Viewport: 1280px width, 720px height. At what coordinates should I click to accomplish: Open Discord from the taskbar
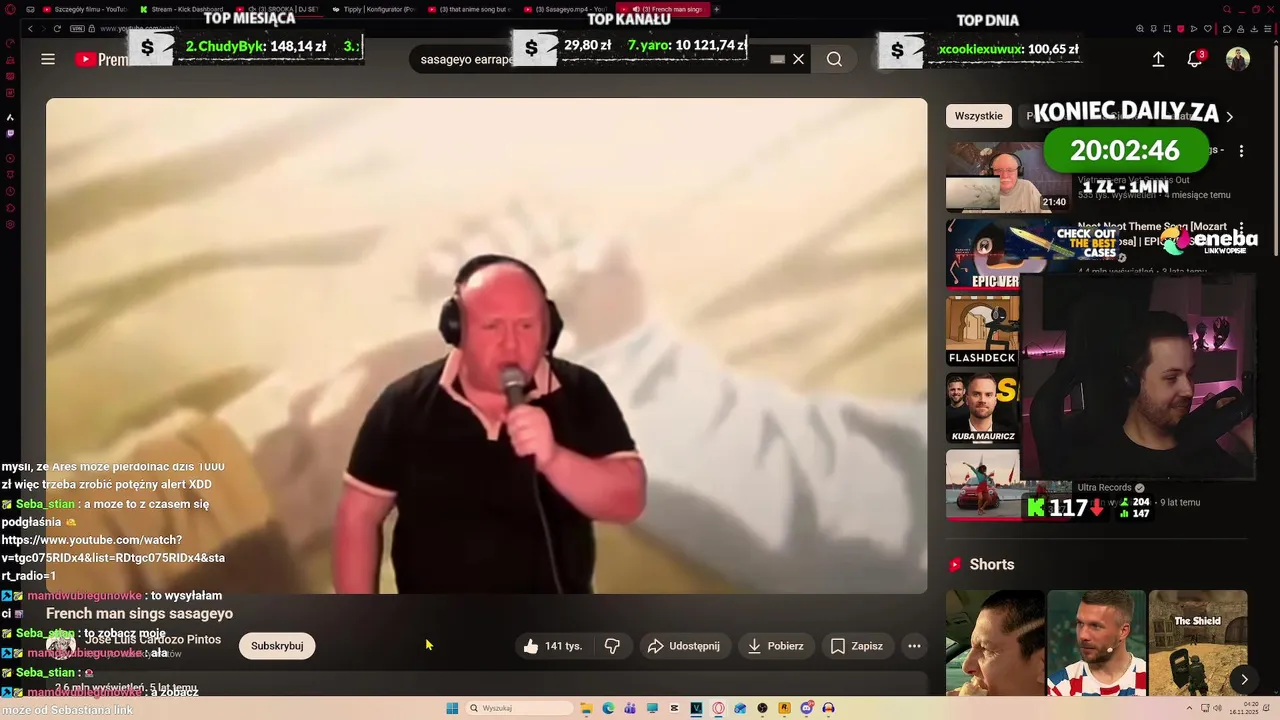[806, 708]
